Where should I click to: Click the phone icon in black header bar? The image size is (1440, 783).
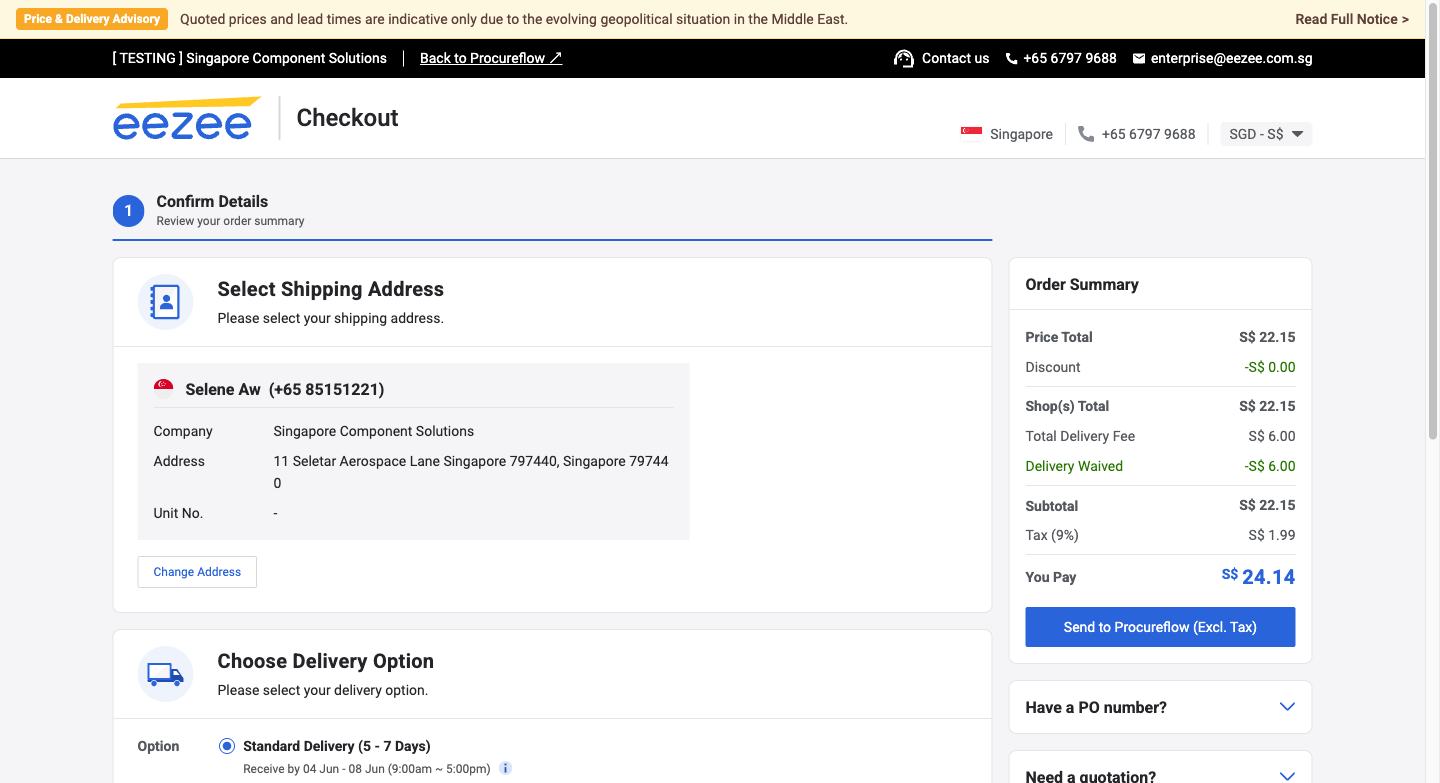[1011, 58]
